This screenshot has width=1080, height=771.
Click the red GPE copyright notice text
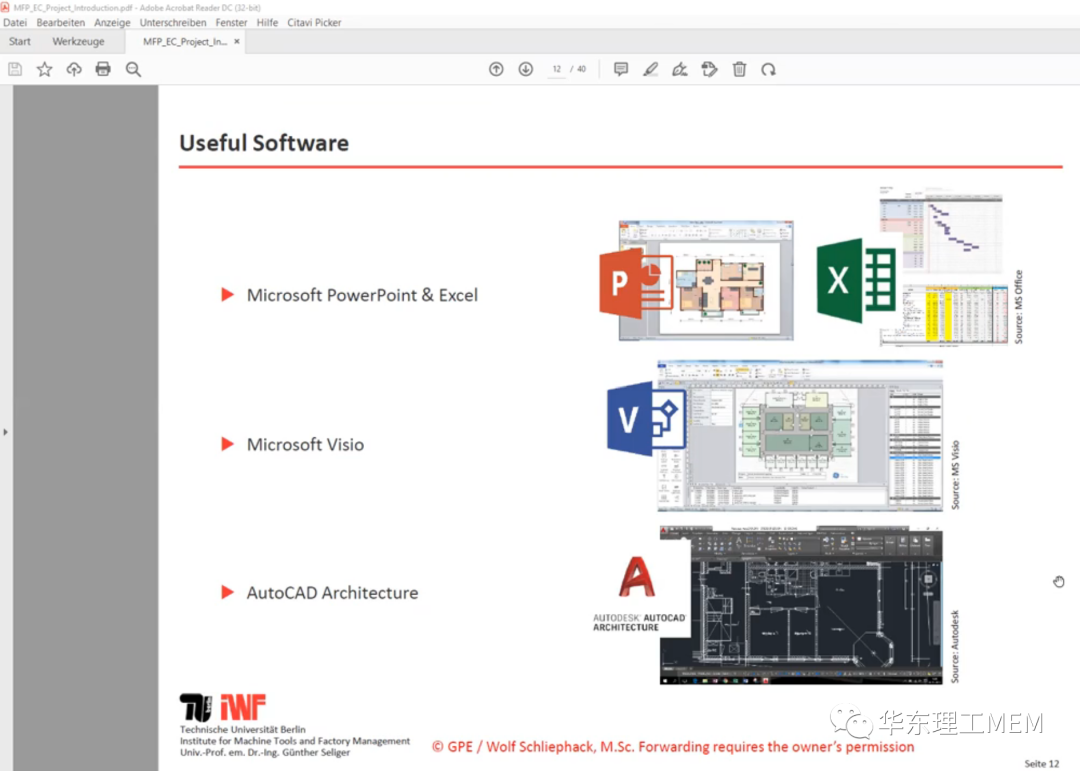coord(673,746)
